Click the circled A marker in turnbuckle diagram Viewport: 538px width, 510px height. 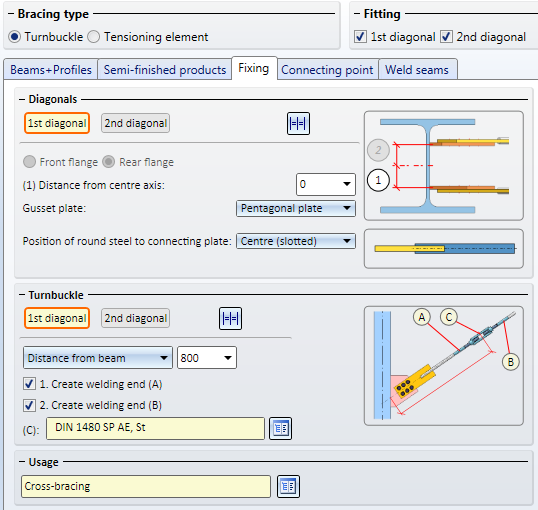click(422, 317)
